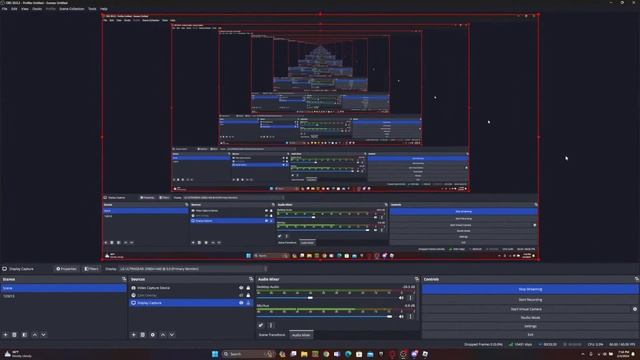Viewport: 640px width, 360px height.
Task: Switch to Scene Transitions tab
Action: tap(272, 335)
